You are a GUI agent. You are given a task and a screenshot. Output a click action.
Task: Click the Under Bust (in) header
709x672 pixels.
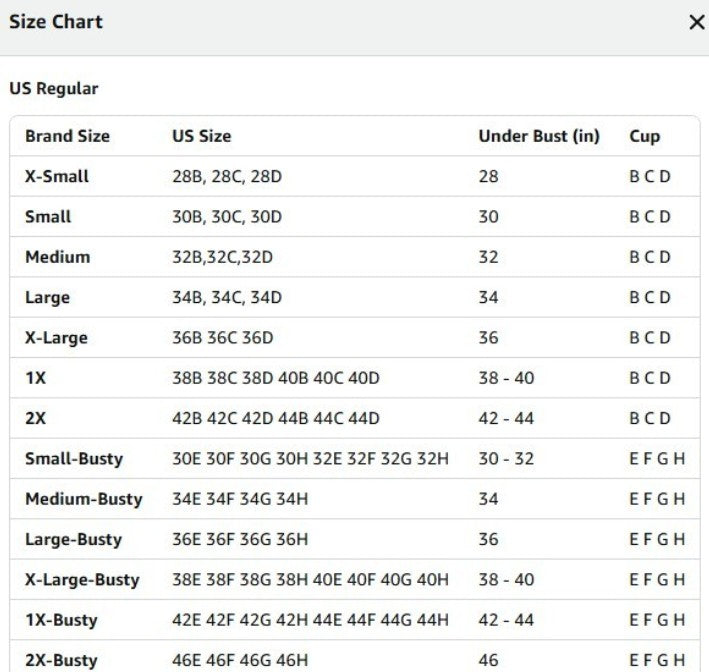[539, 136]
